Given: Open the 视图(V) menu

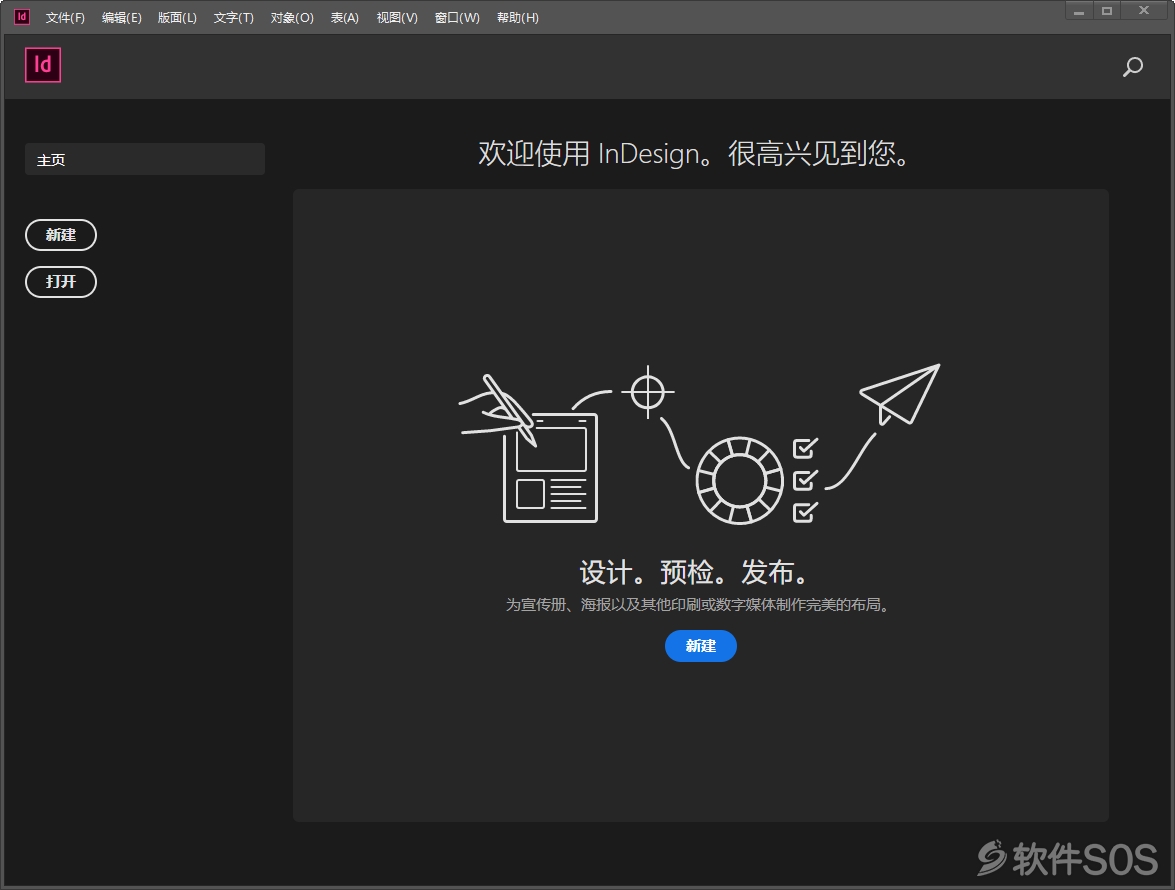Looking at the screenshot, I should tap(396, 17).
